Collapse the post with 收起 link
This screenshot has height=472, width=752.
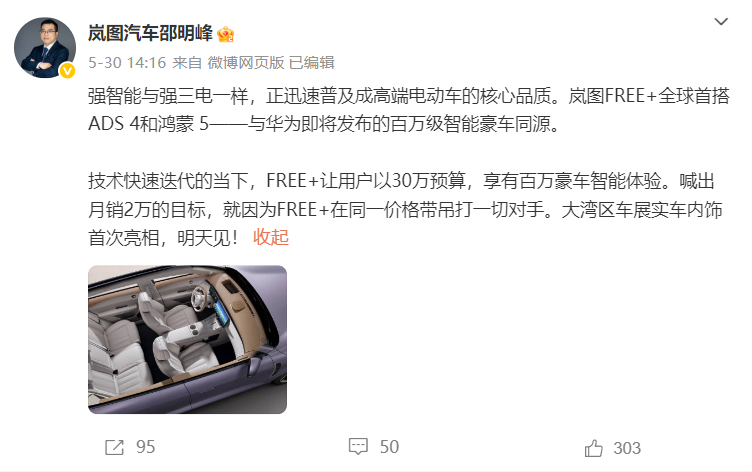[271, 237]
